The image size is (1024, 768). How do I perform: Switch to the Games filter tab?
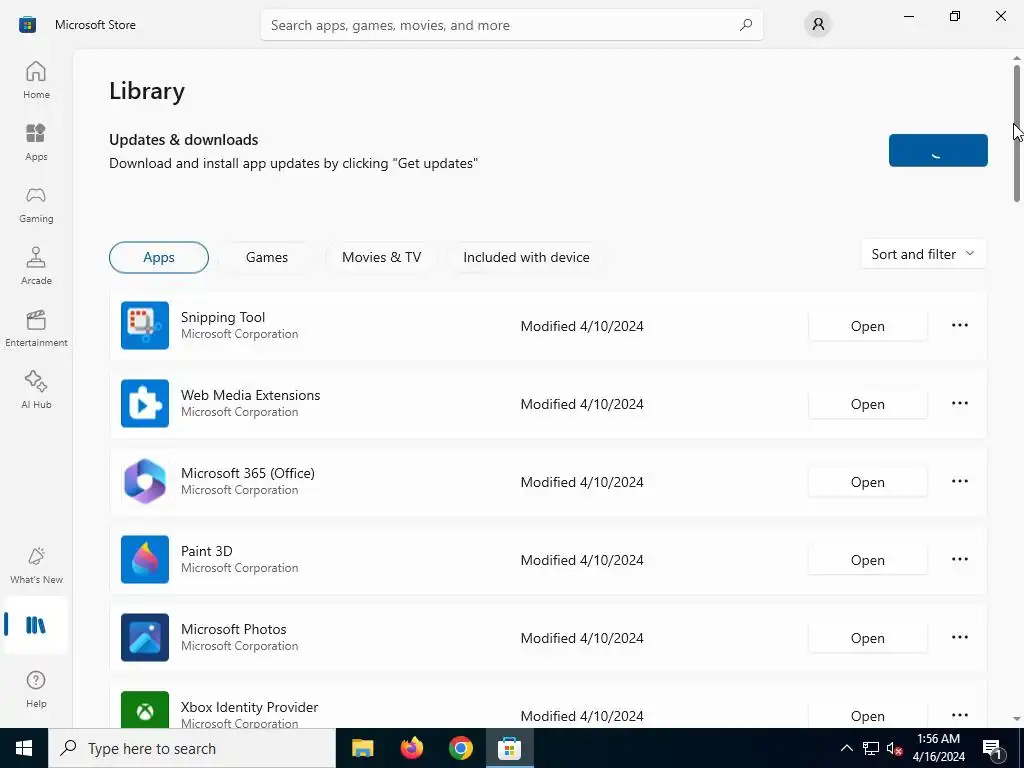[x=266, y=257]
